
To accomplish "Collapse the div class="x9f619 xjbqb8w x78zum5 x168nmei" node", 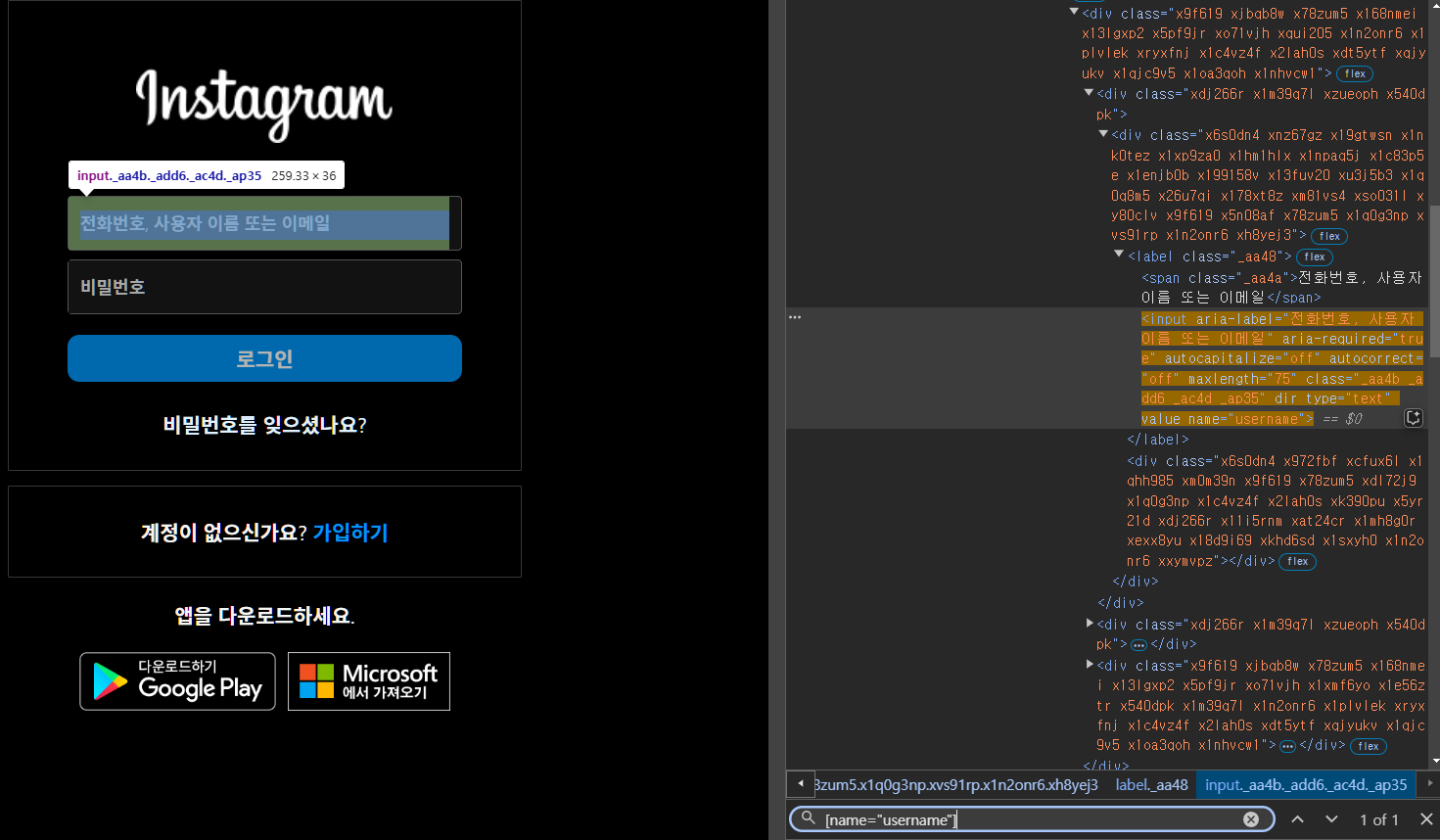I will pos(1074,13).
